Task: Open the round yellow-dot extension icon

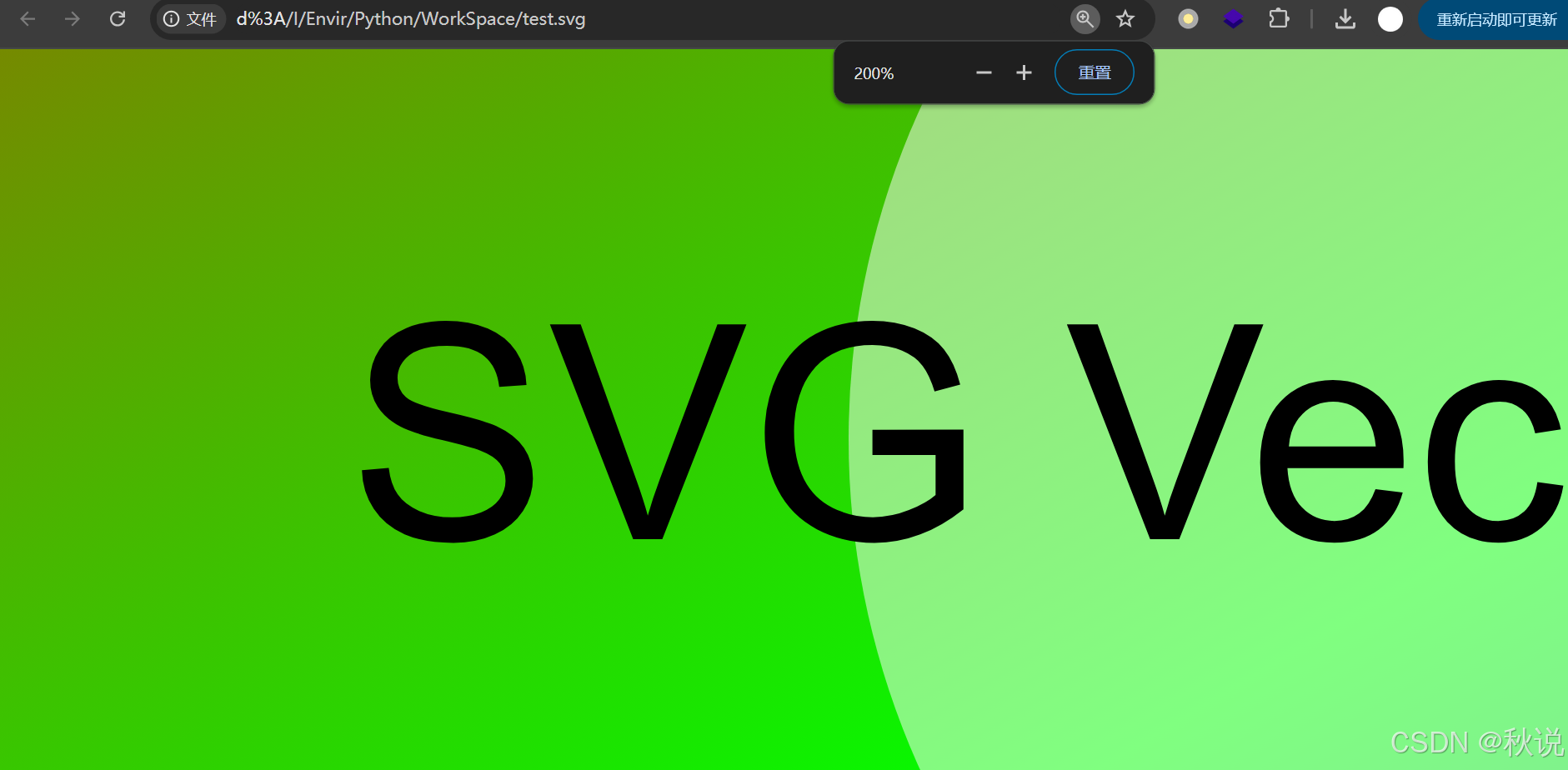Action: coord(1188,19)
